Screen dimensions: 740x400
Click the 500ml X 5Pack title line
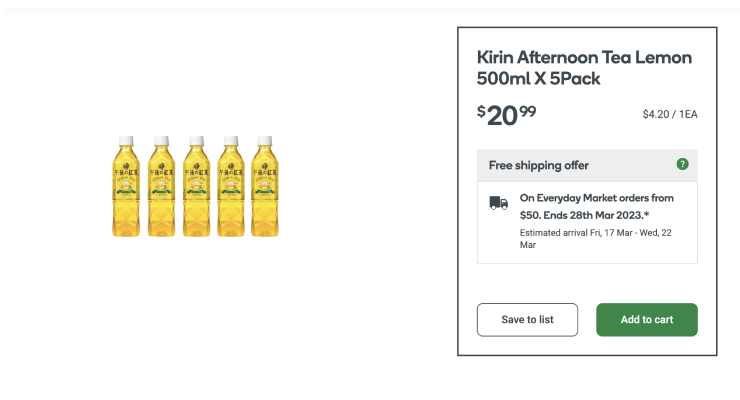(x=539, y=79)
